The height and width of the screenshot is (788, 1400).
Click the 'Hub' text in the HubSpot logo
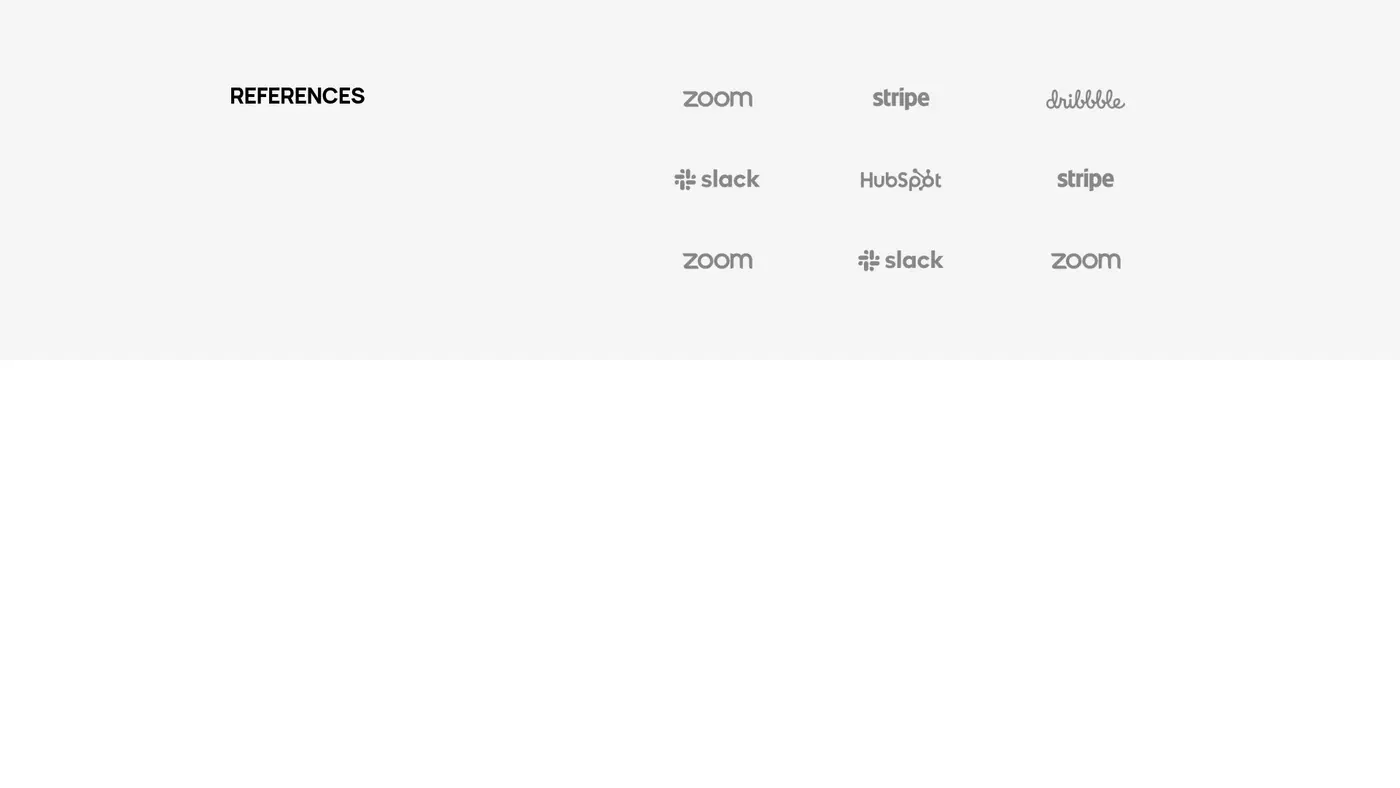879,180
